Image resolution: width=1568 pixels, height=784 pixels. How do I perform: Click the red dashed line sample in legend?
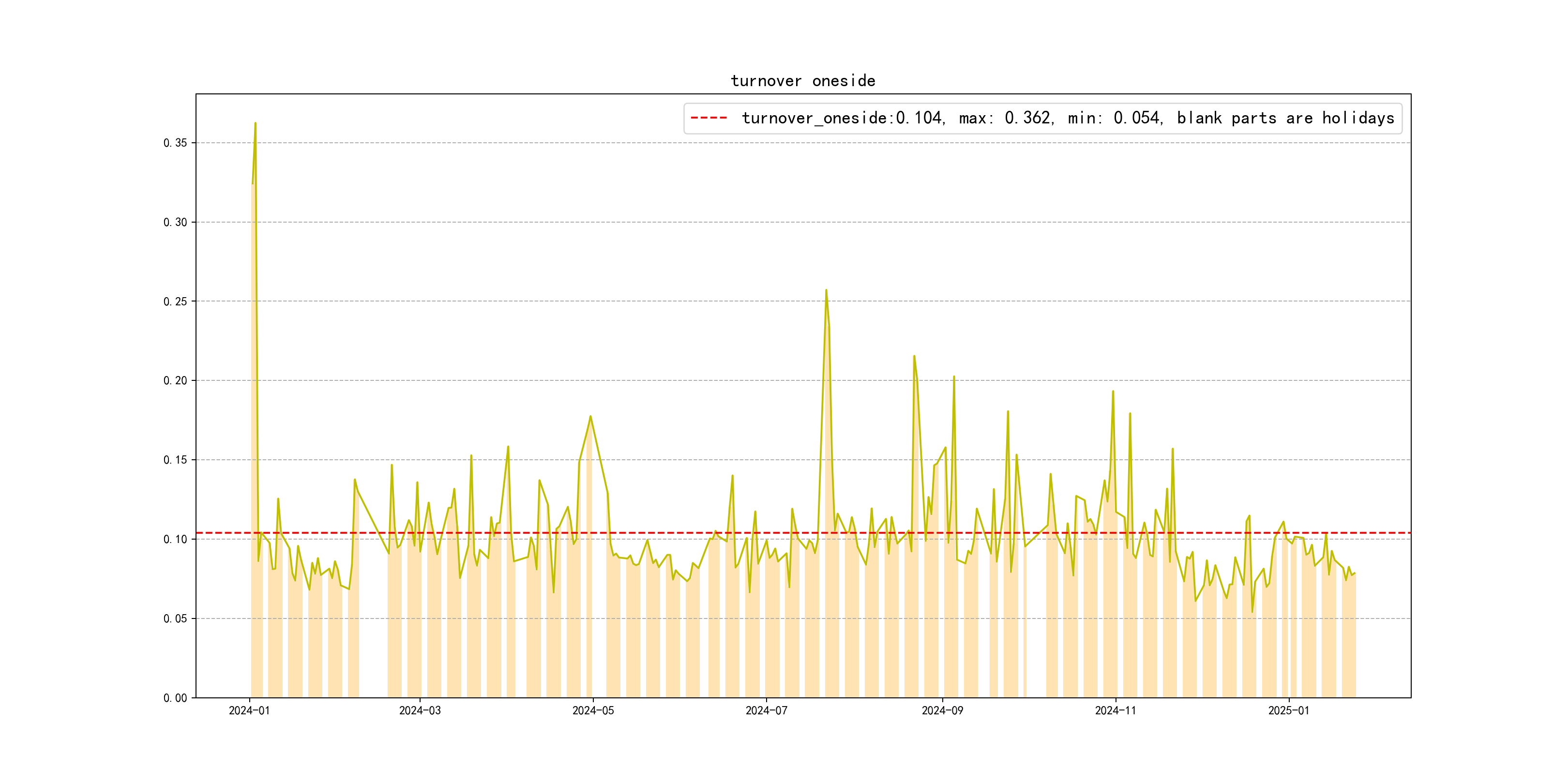coord(709,118)
